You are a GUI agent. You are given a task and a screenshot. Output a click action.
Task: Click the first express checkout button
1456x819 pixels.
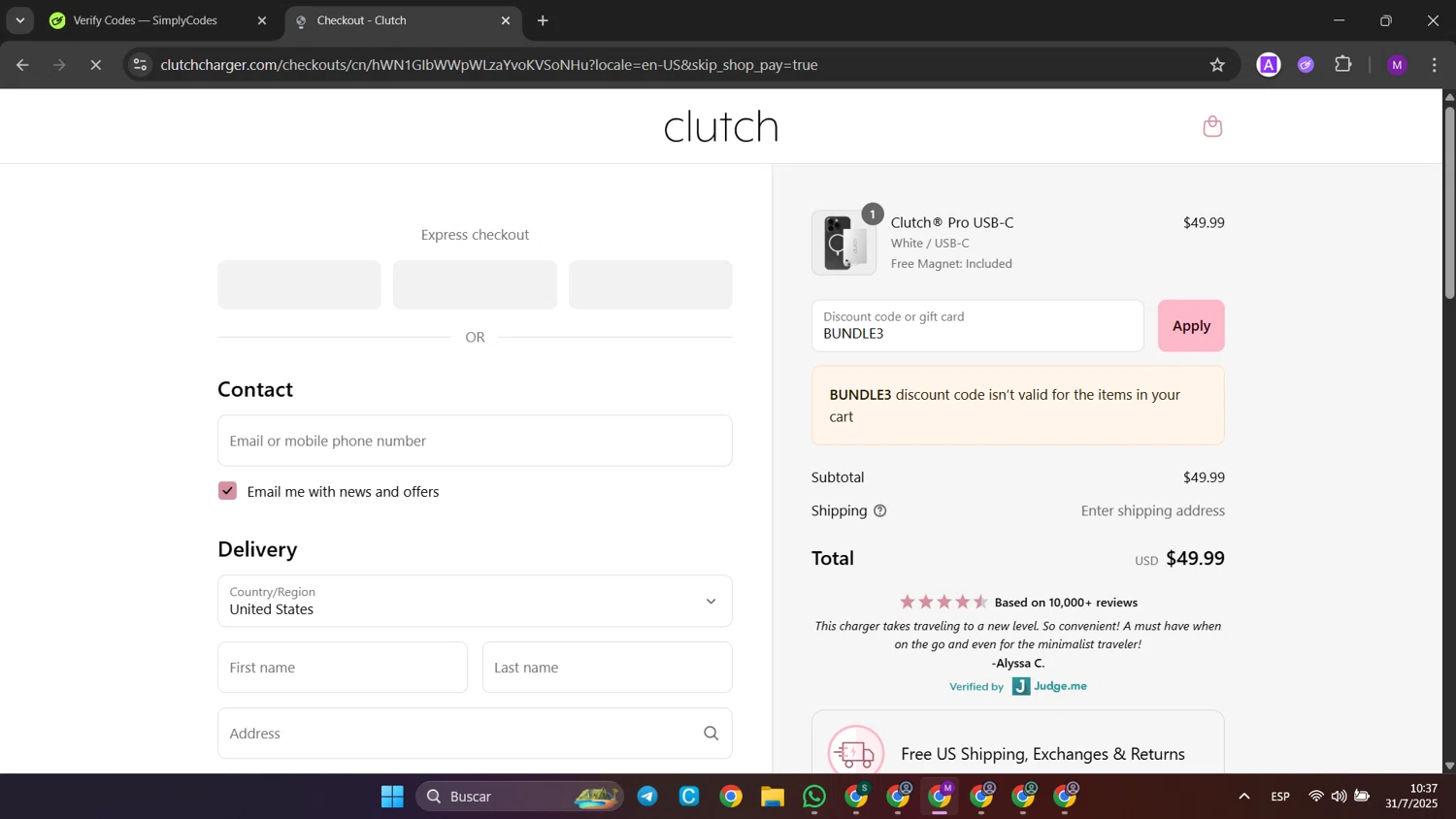click(x=300, y=284)
